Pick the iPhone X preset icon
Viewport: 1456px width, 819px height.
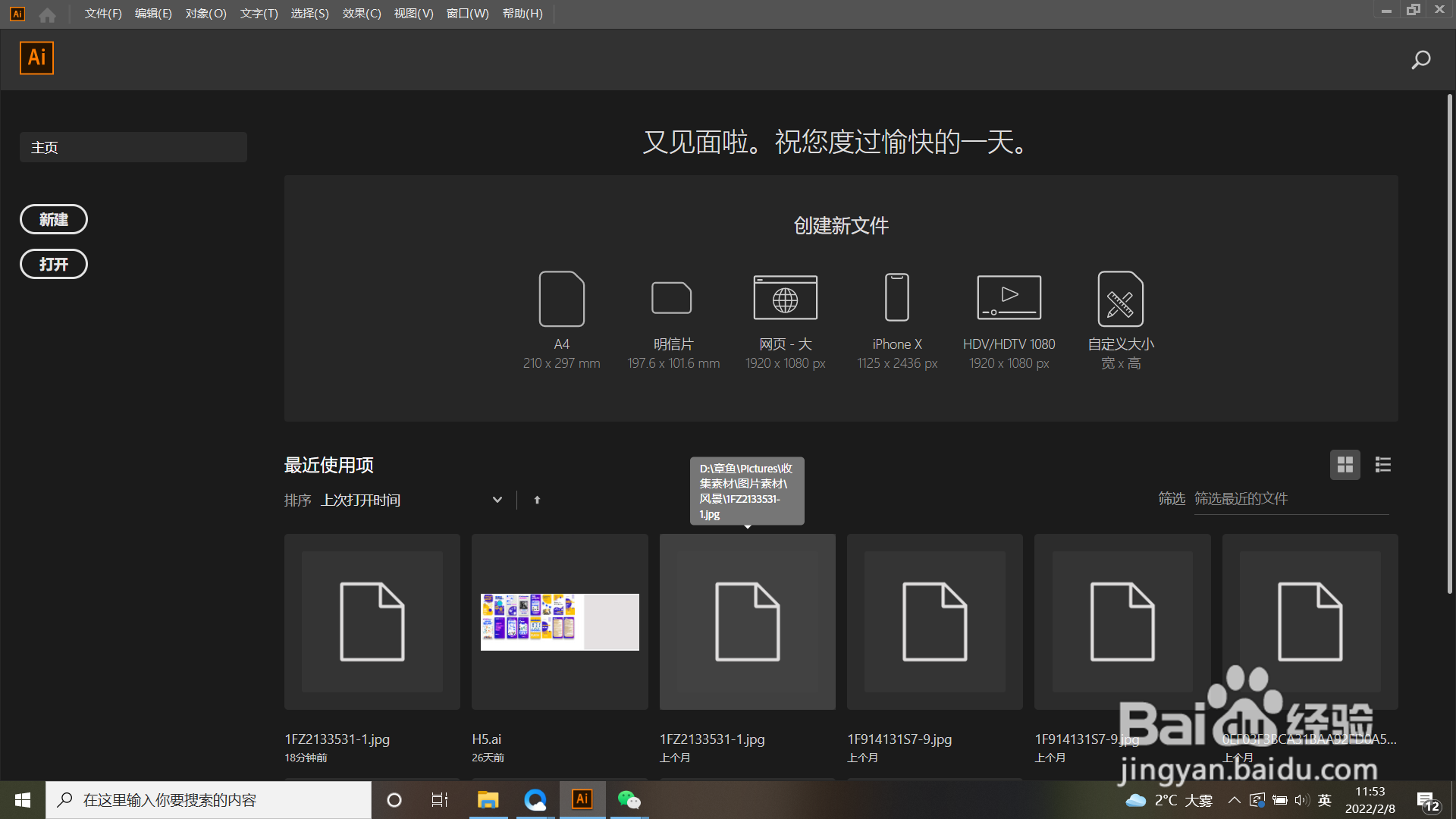pyautogui.click(x=897, y=298)
